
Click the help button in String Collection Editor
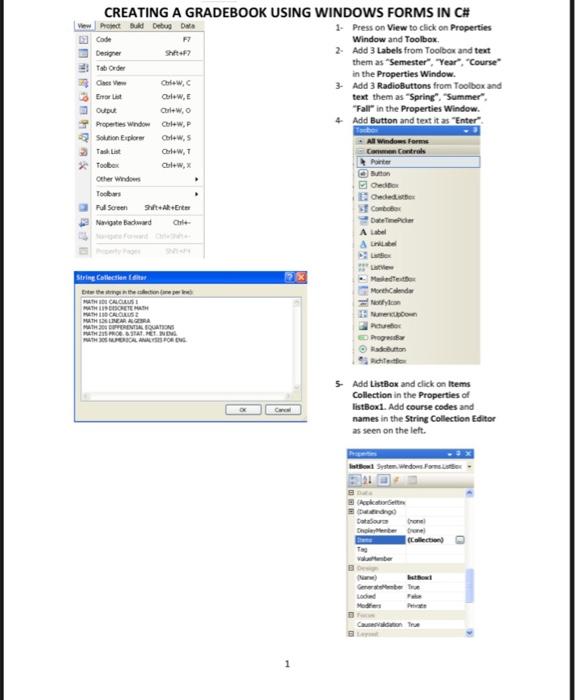289,277
